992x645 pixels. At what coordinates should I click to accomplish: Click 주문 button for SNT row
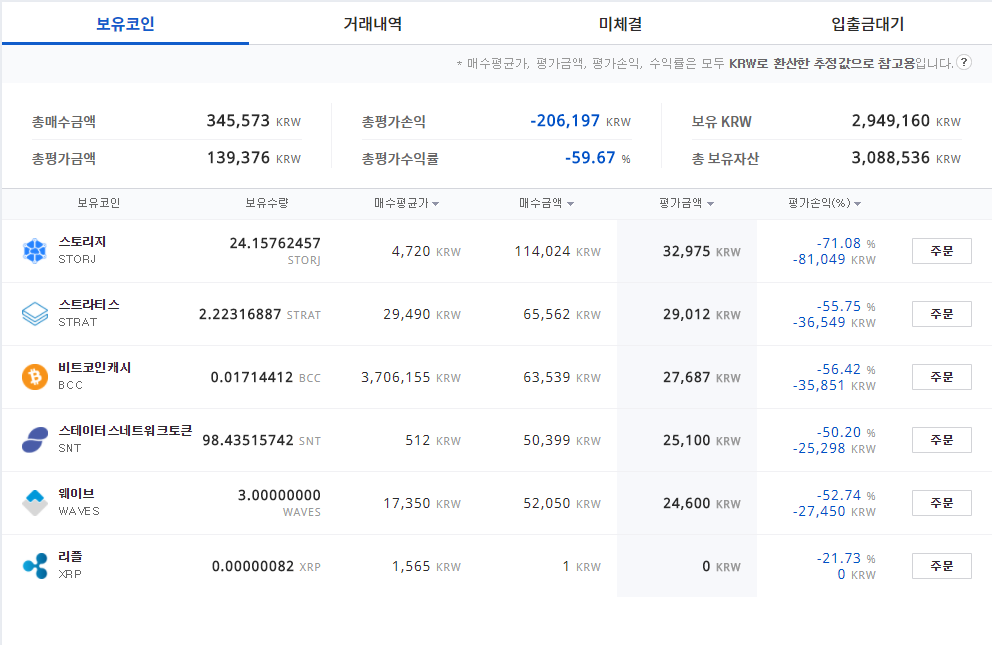941,440
